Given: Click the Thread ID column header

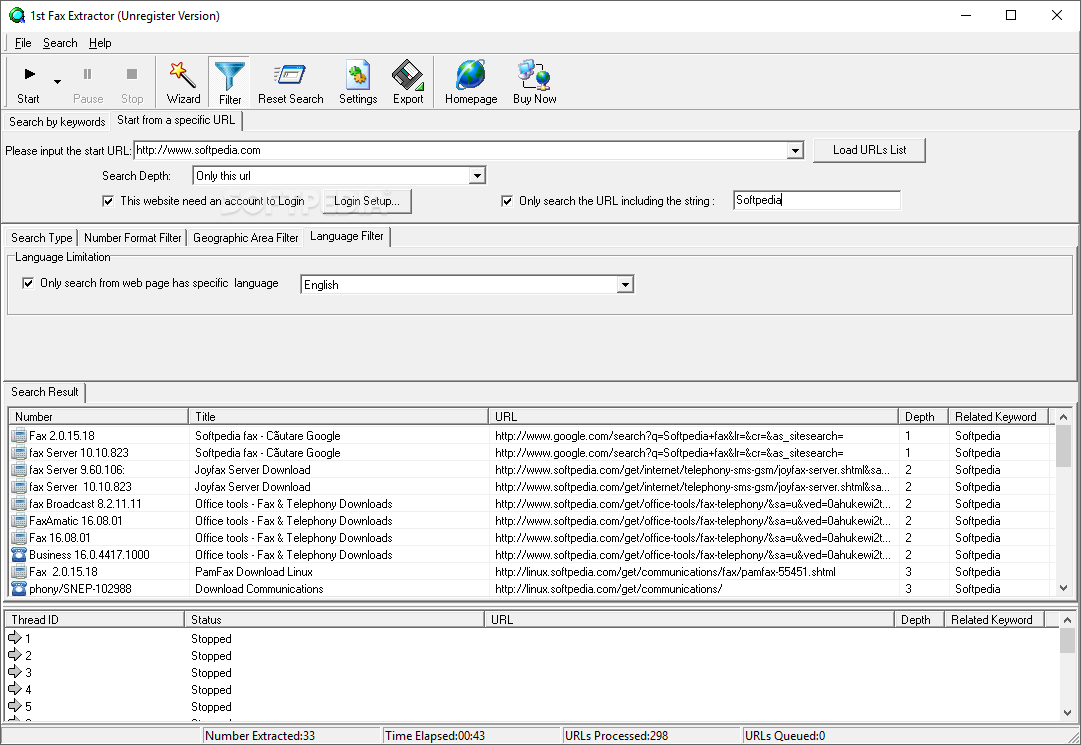Looking at the screenshot, I should pyautogui.click(x=94, y=620).
